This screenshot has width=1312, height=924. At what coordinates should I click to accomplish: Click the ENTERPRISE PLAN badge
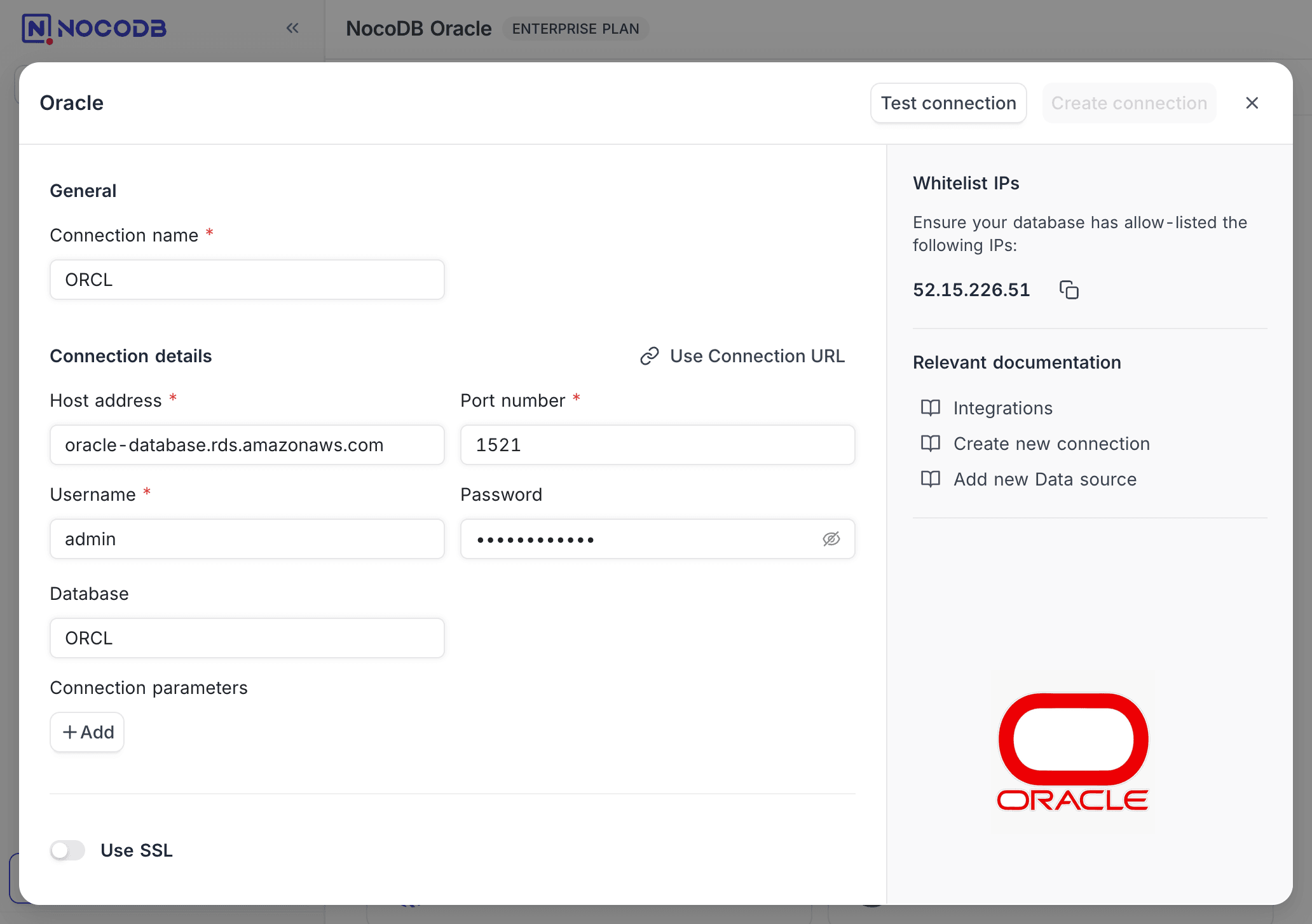(575, 29)
